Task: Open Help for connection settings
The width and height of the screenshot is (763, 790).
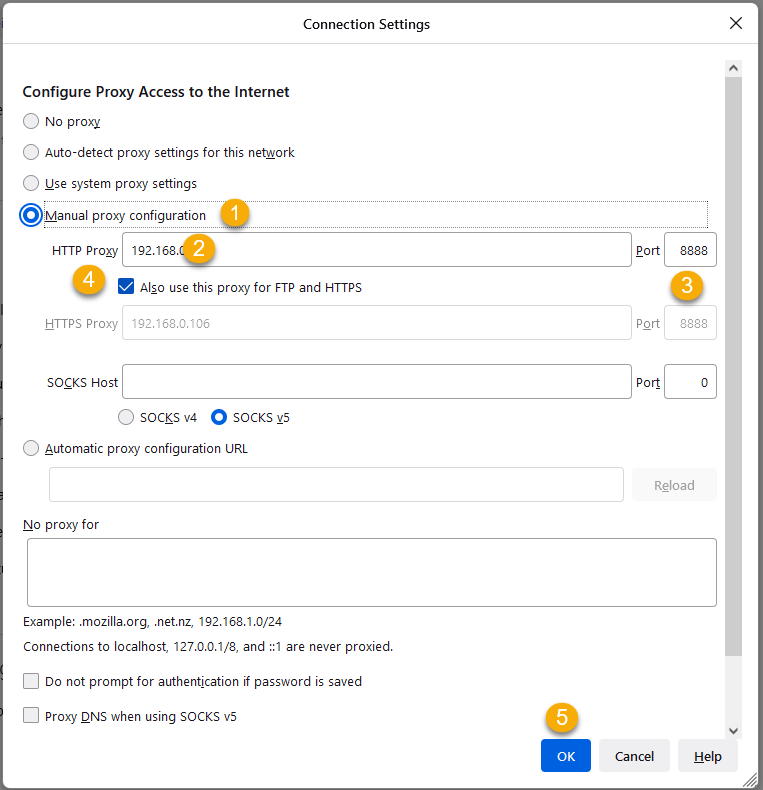Action: (707, 756)
